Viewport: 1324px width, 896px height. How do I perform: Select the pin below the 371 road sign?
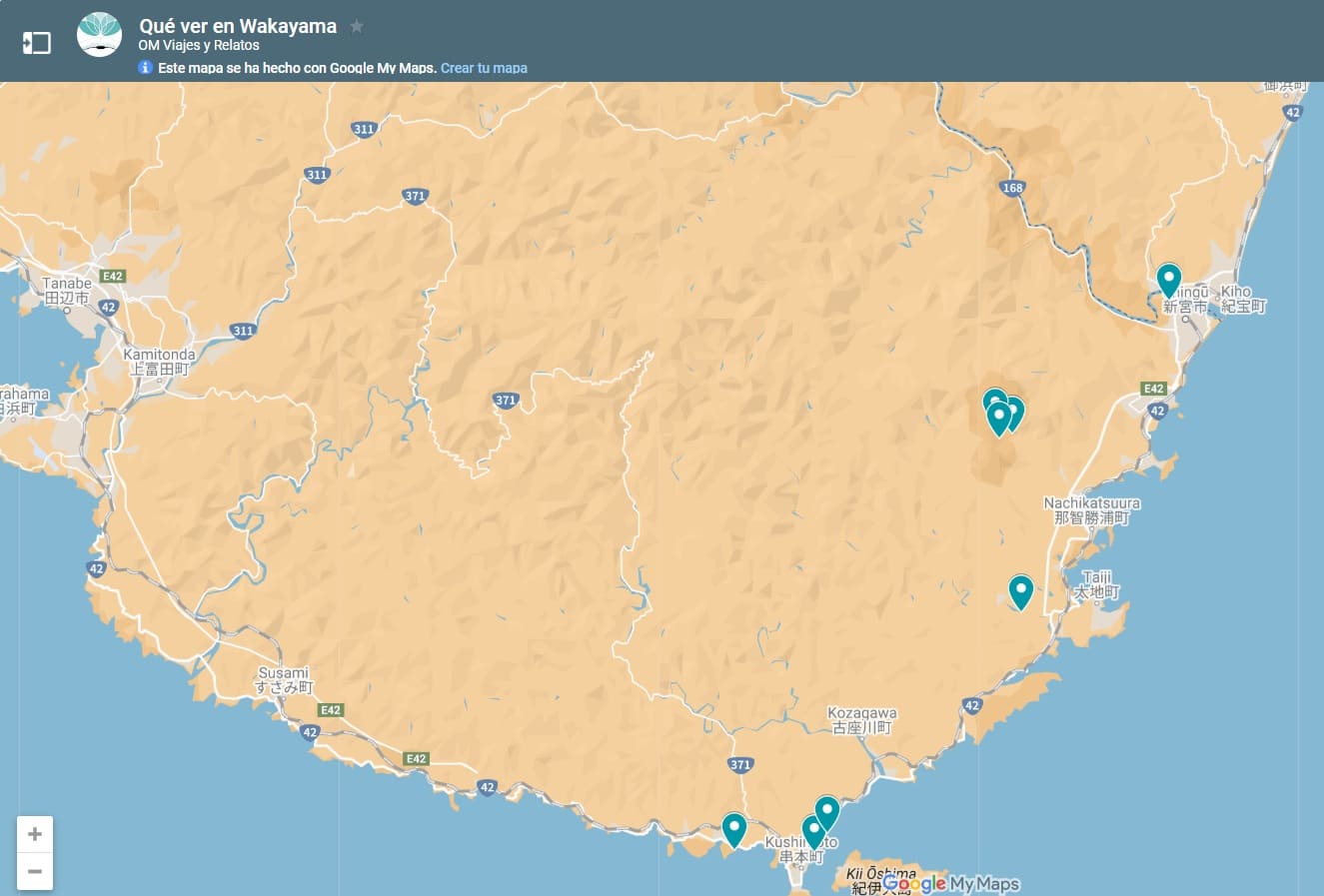click(734, 830)
